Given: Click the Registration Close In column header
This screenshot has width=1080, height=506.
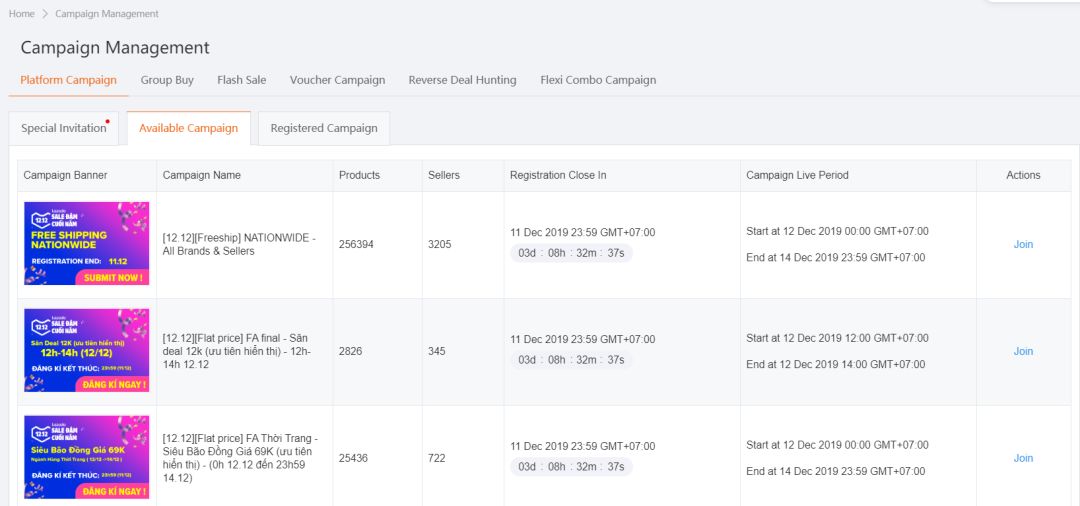Looking at the screenshot, I should pos(558,175).
